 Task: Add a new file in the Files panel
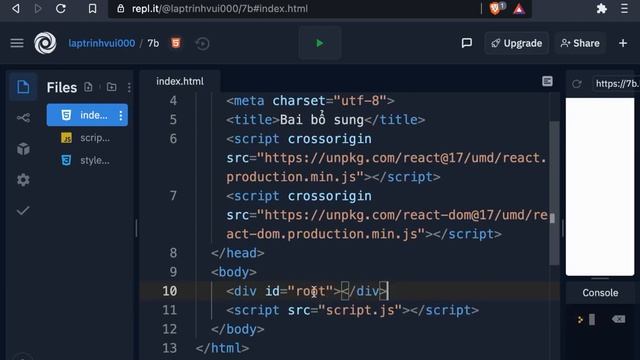[x=88, y=87]
